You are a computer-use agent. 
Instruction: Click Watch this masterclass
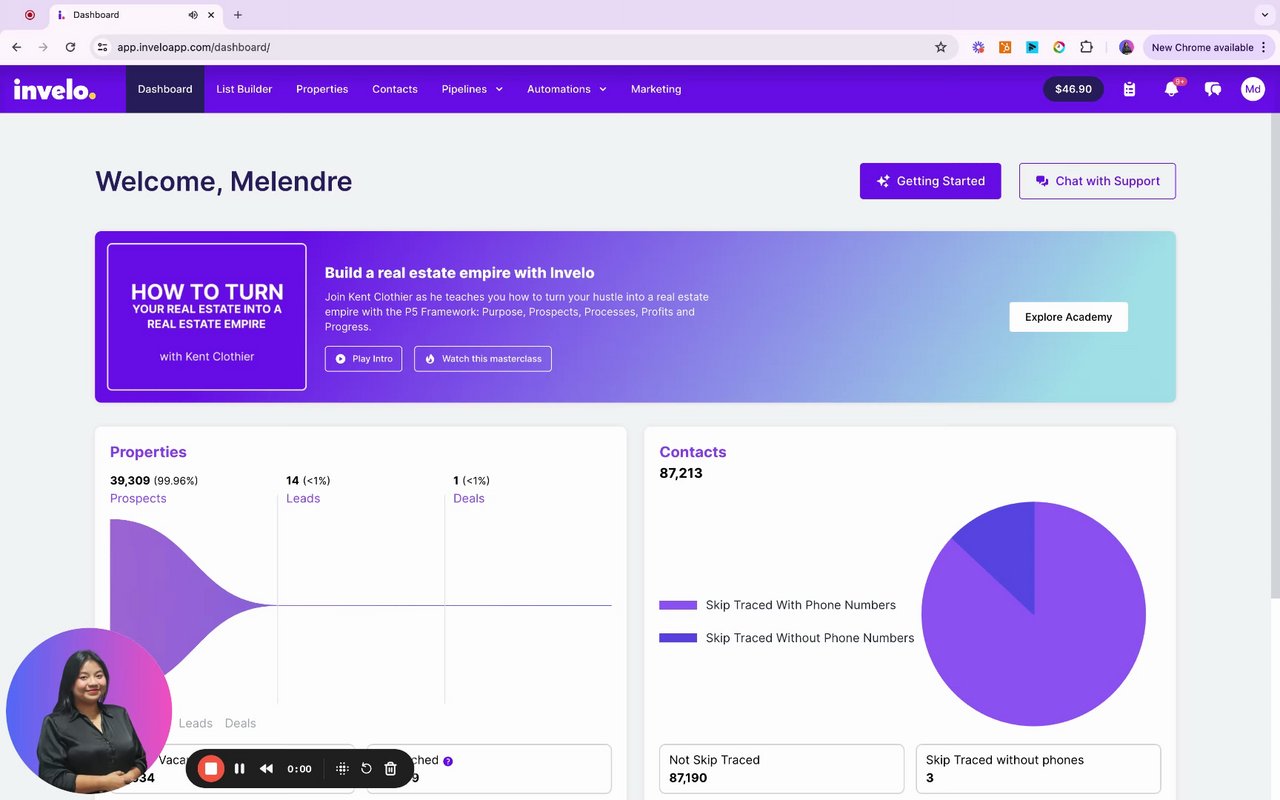pyautogui.click(x=483, y=359)
